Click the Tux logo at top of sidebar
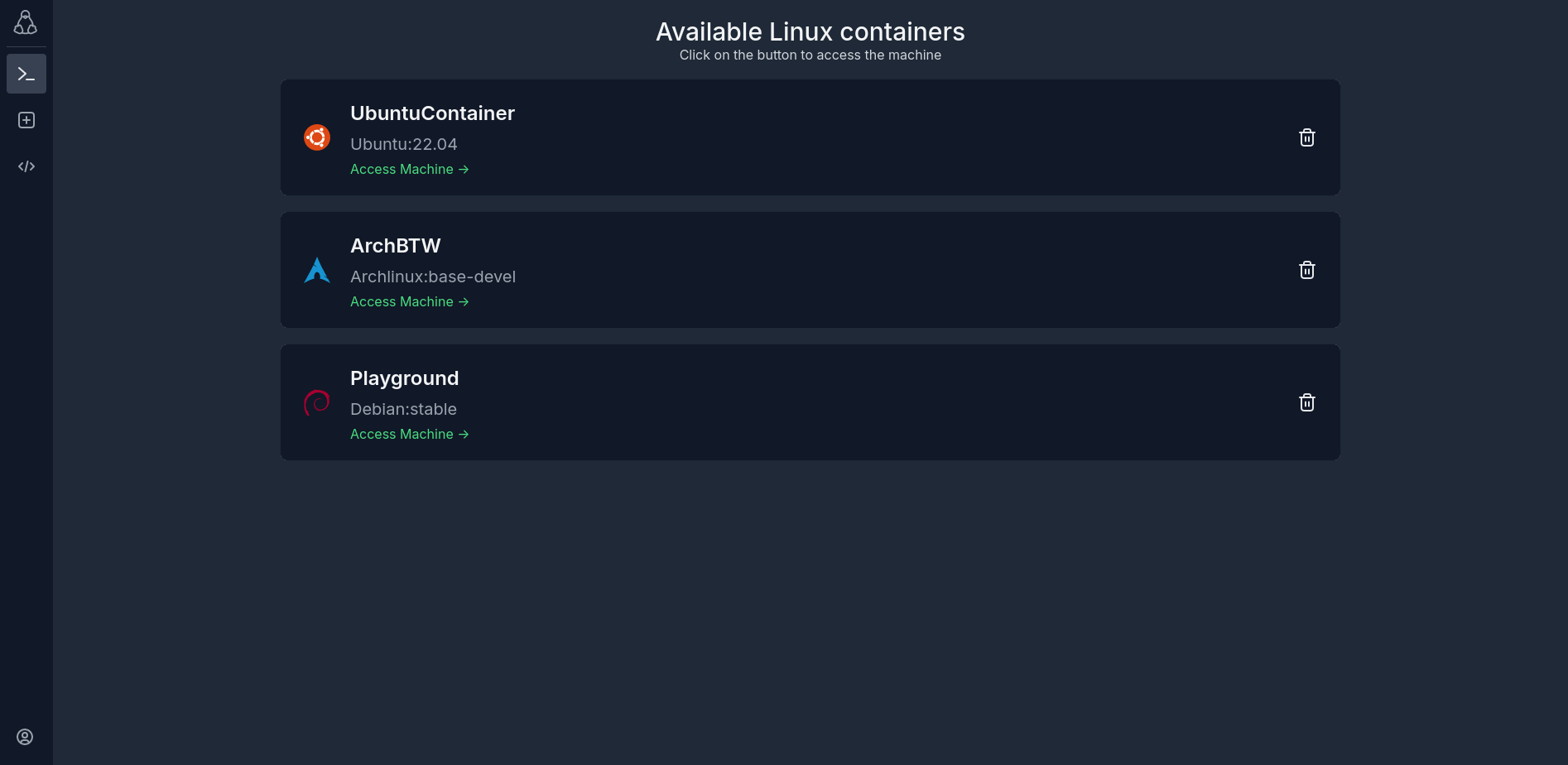The height and width of the screenshot is (765, 1568). [x=26, y=22]
